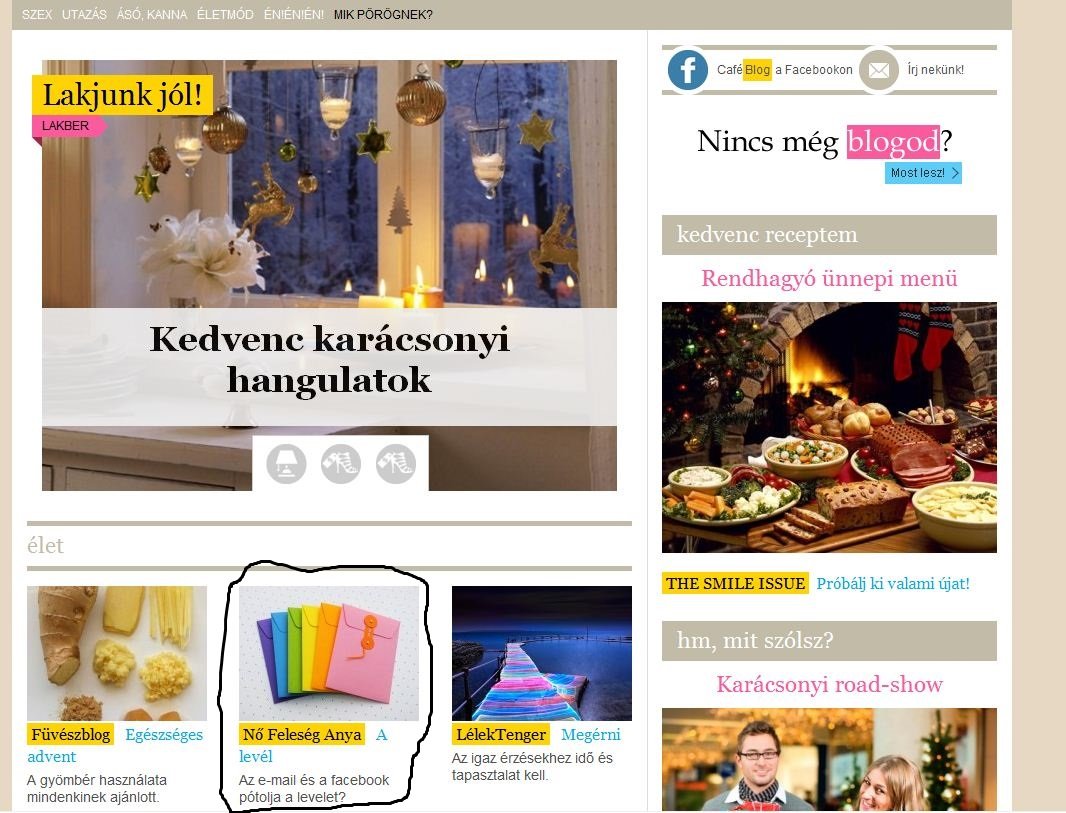
Task: Select the middle high-heel carousel icon
Action: click(x=341, y=464)
